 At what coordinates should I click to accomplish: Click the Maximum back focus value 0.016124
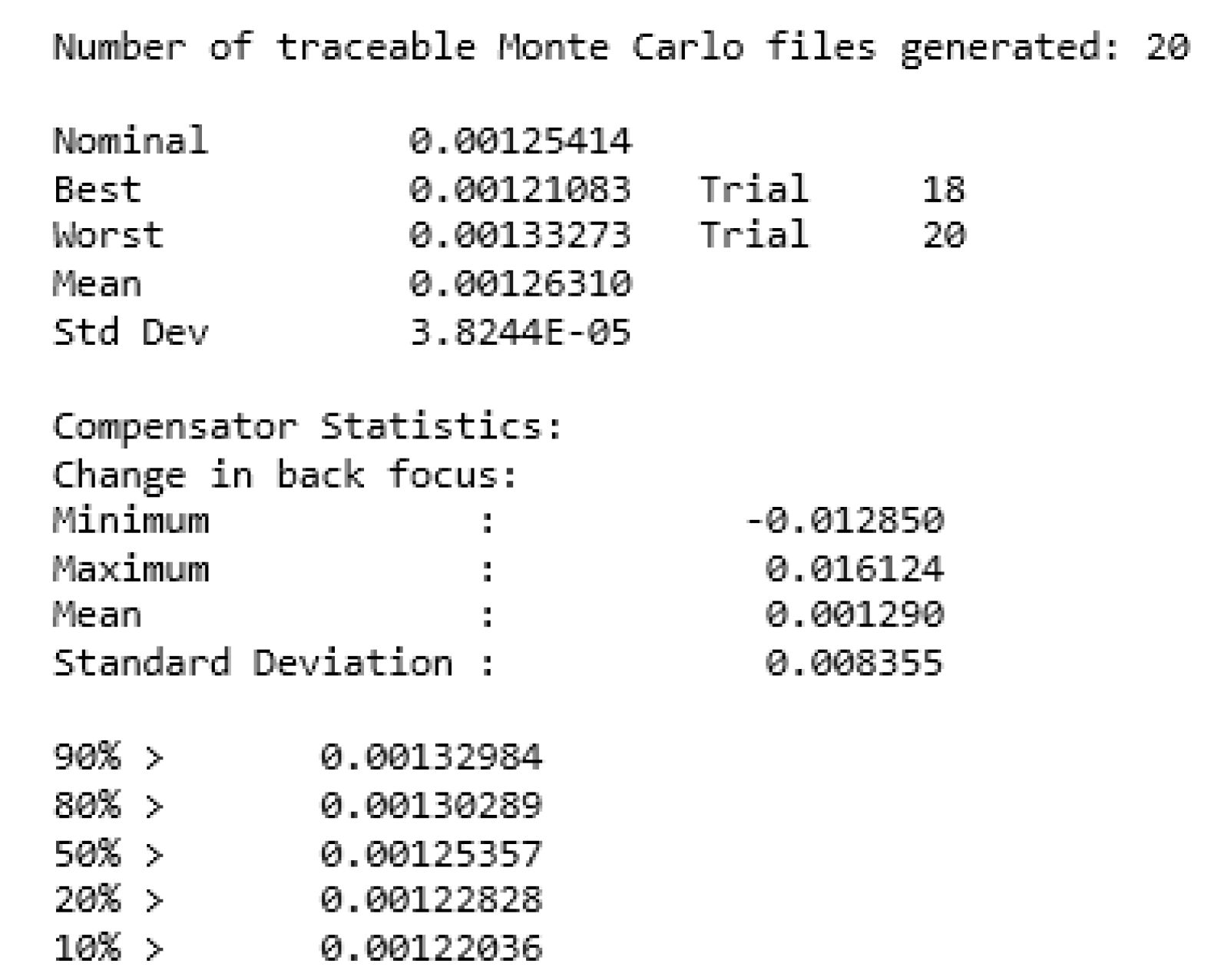click(853, 569)
